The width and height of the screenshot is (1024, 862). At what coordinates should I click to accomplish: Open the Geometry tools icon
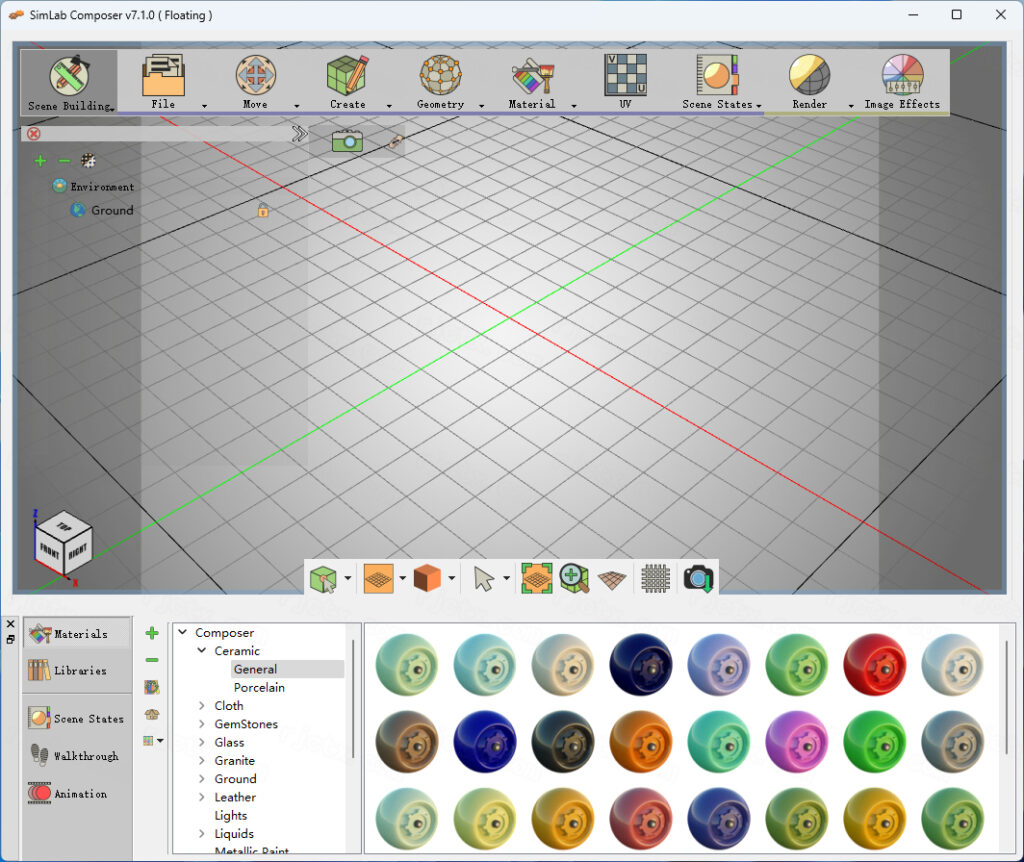pyautogui.click(x=441, y=75)
